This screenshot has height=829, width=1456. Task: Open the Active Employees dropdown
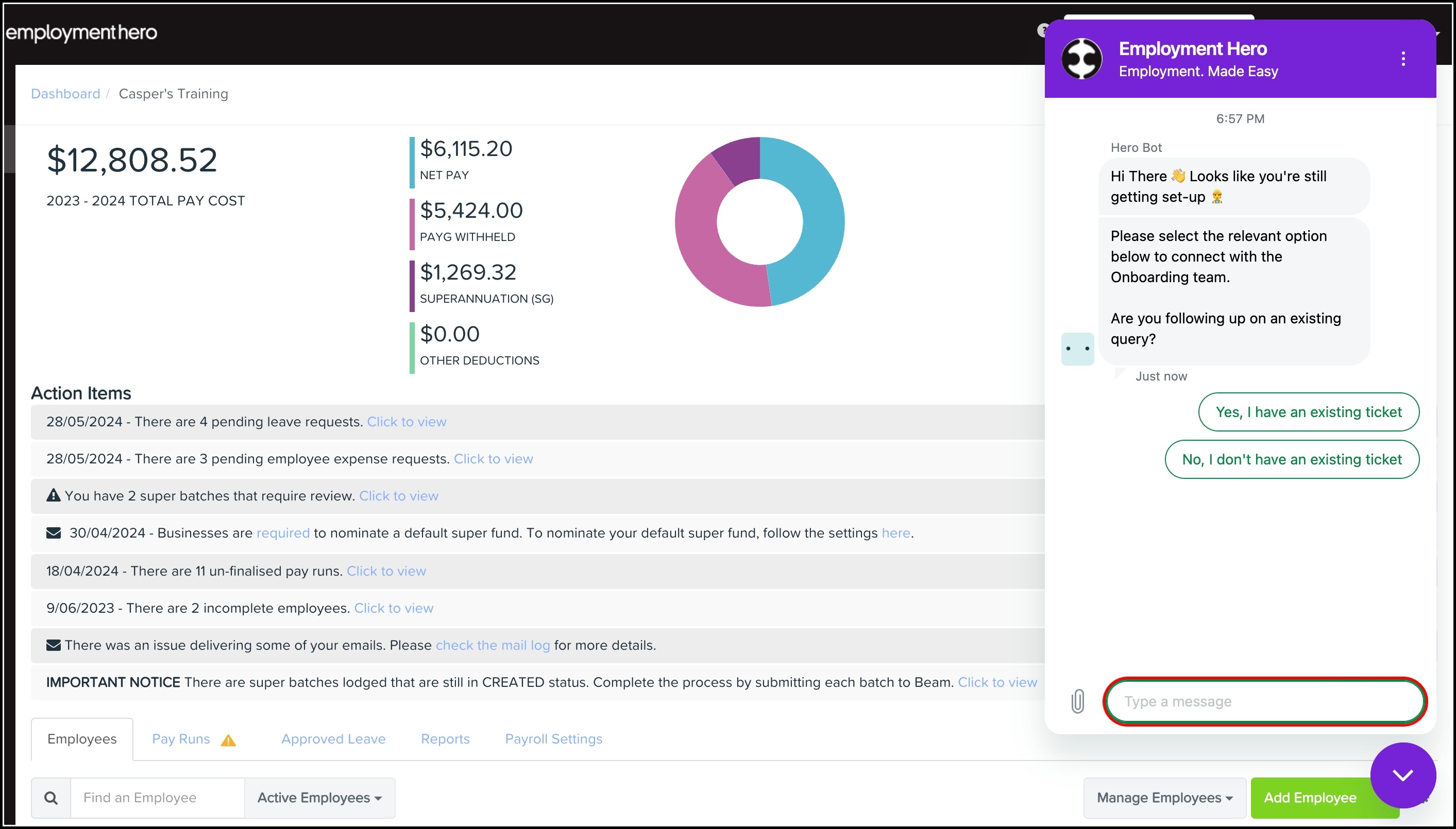tap(319, 798)
